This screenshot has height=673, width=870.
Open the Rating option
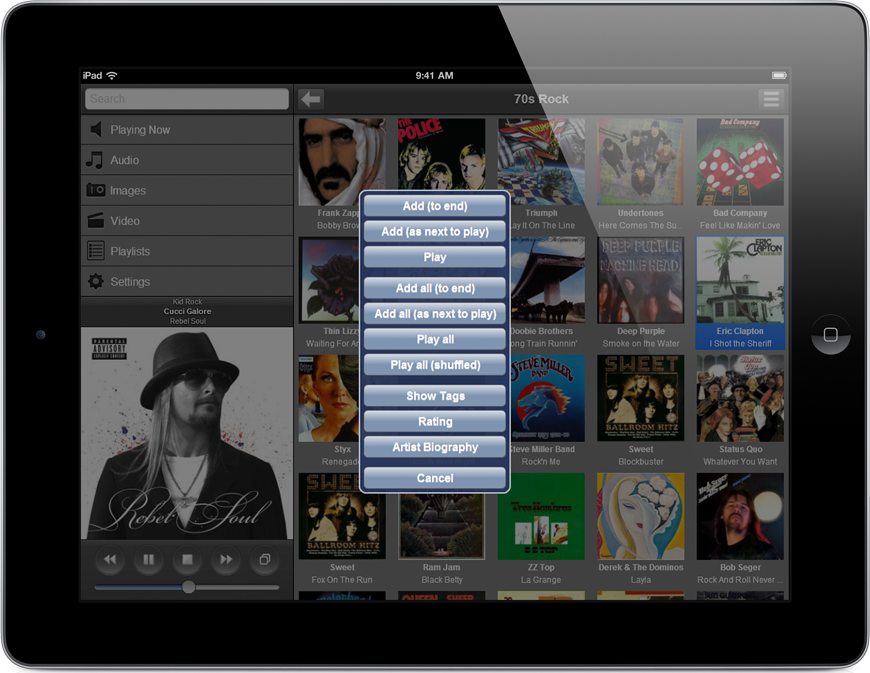click(x=435, y=421)
